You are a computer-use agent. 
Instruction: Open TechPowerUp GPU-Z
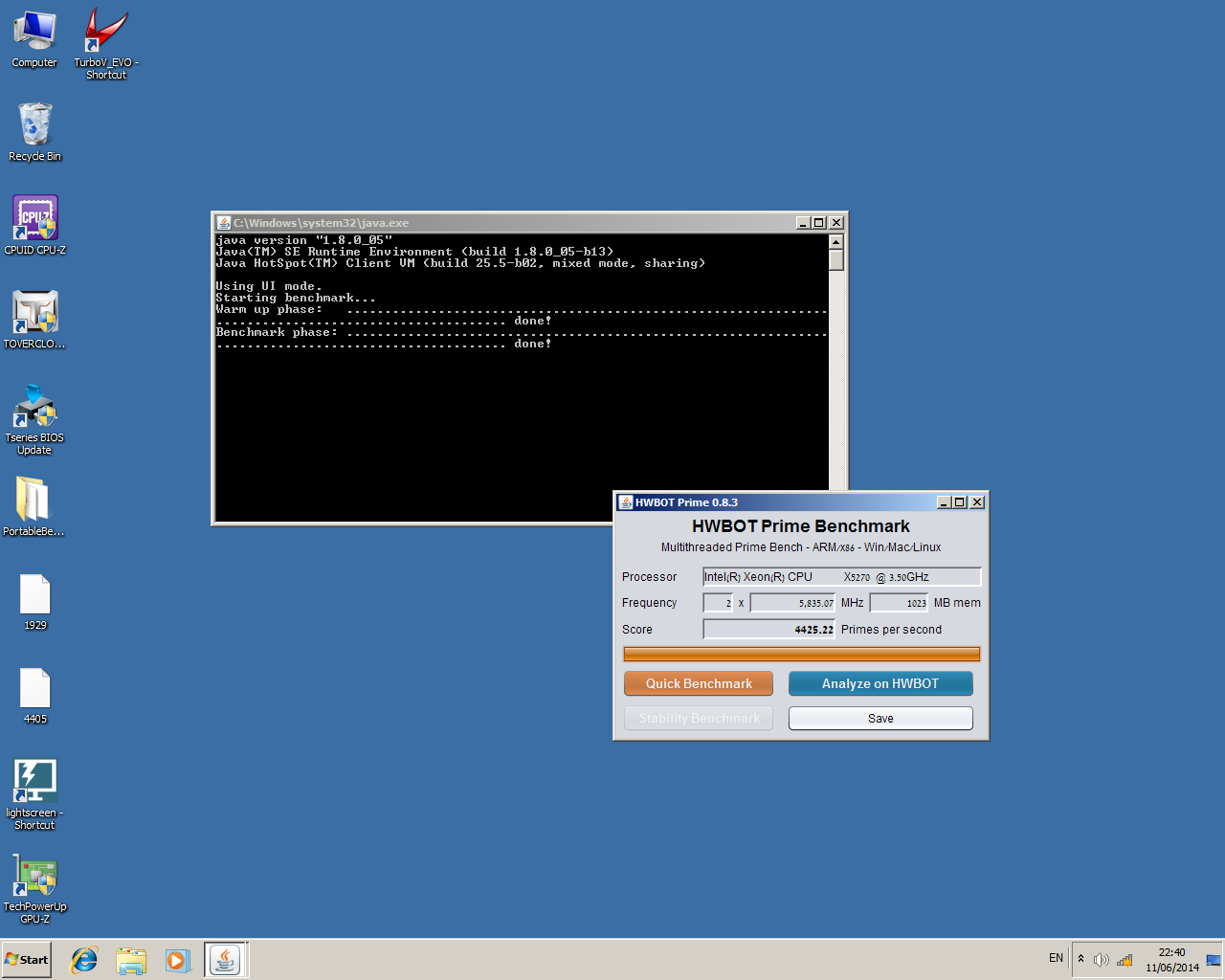coord(34,888)
